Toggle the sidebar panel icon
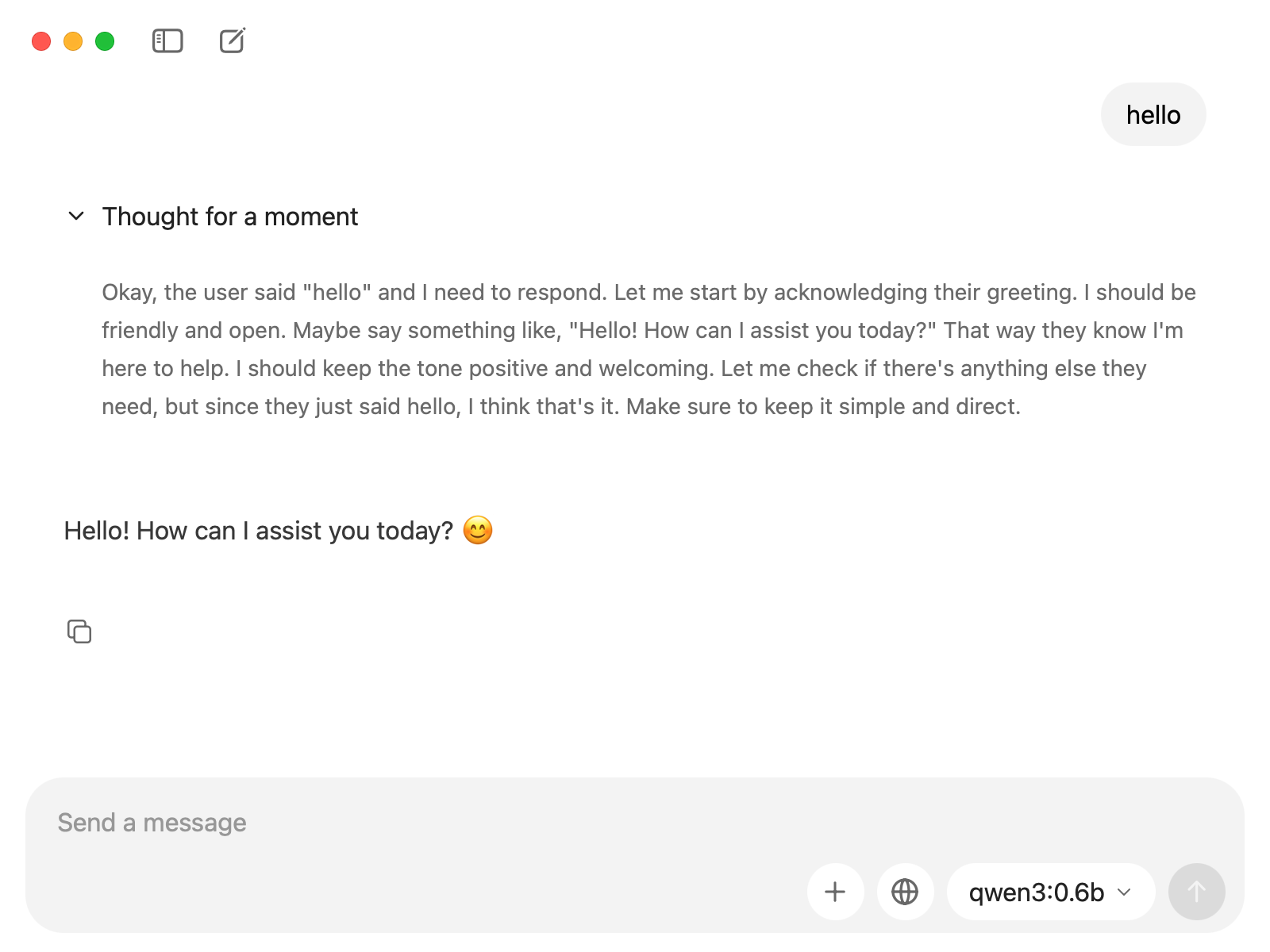 click(167, 40)
